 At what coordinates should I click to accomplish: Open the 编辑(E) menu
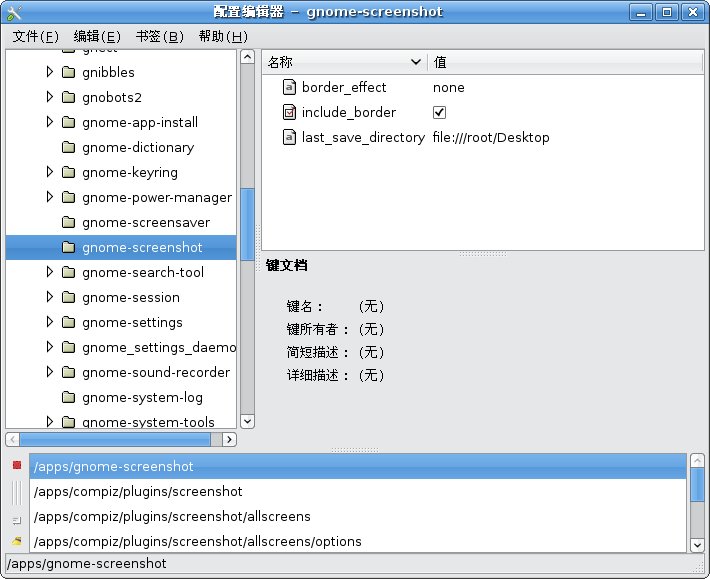(x=97, y=36)
